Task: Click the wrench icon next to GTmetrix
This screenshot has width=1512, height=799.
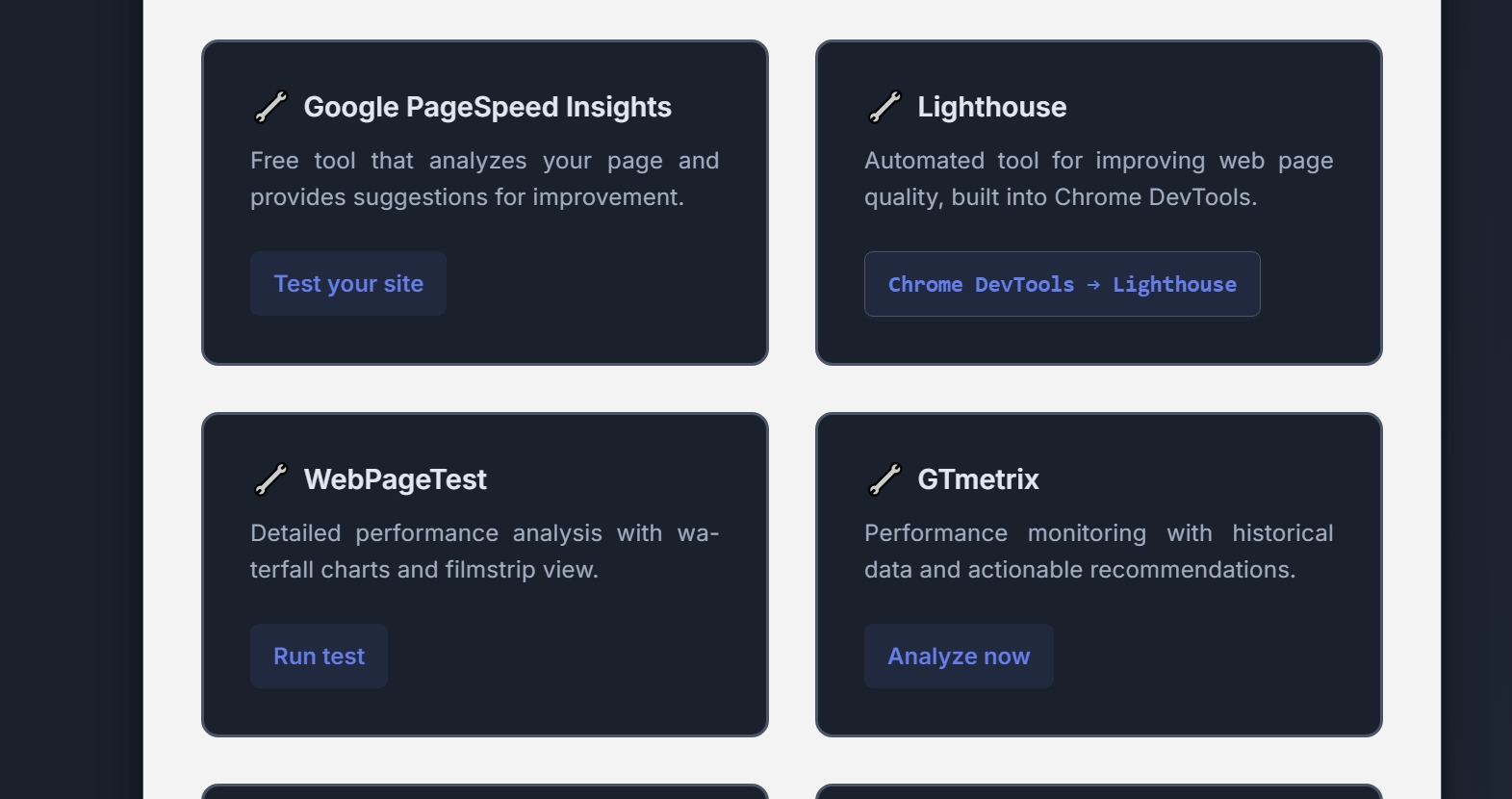Action: [x=884, y=479]
